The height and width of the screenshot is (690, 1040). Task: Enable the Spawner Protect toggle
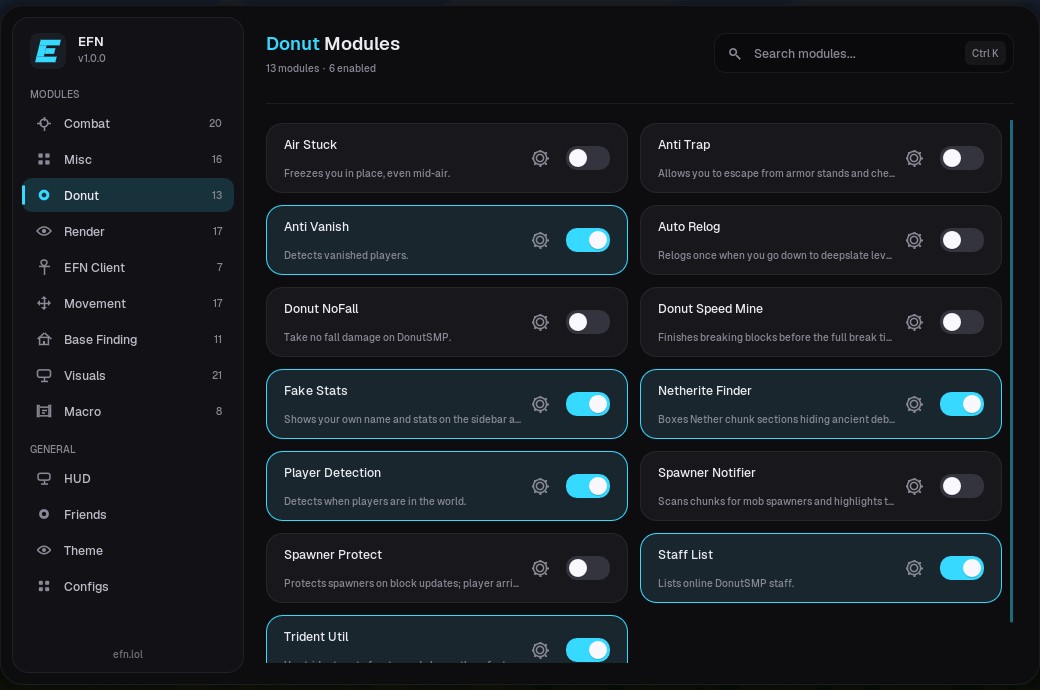[x=588, y=568]
